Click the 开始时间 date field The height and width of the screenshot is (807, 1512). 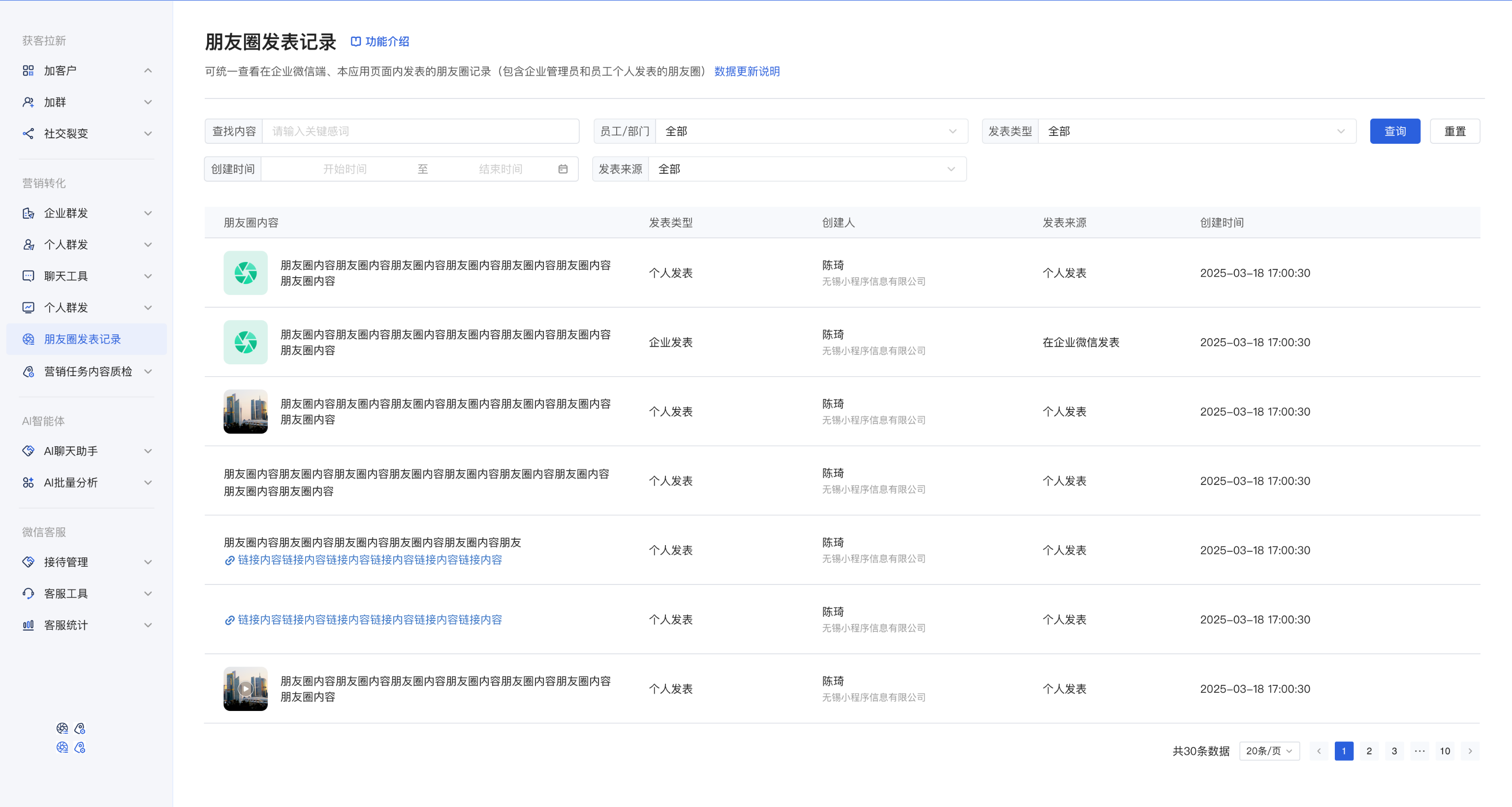pyautogui.click(x=345, y=169)
